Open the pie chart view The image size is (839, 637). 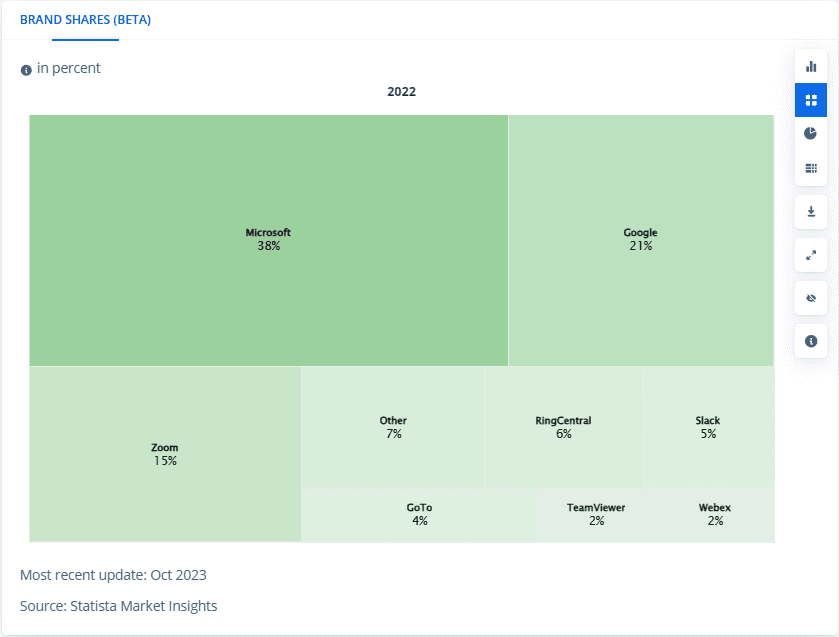click(810, 132)
